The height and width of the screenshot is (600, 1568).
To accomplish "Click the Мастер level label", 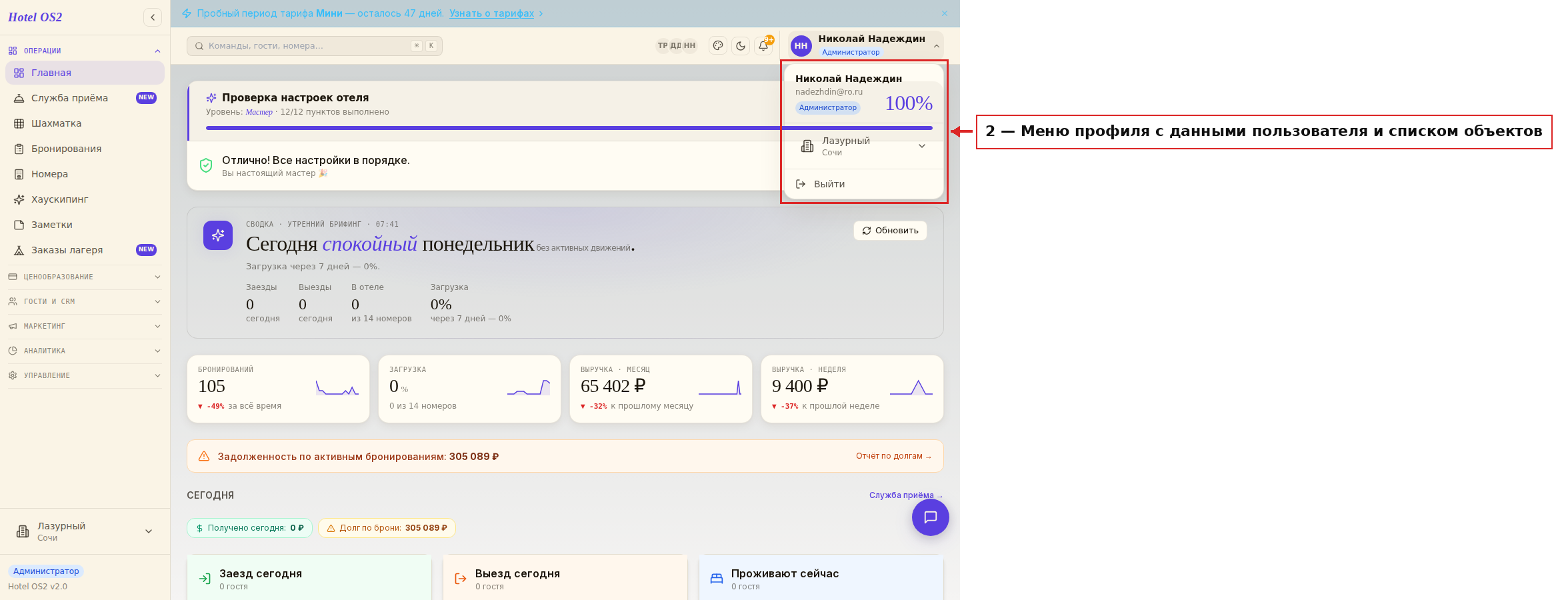I will (x=259, y=112).
